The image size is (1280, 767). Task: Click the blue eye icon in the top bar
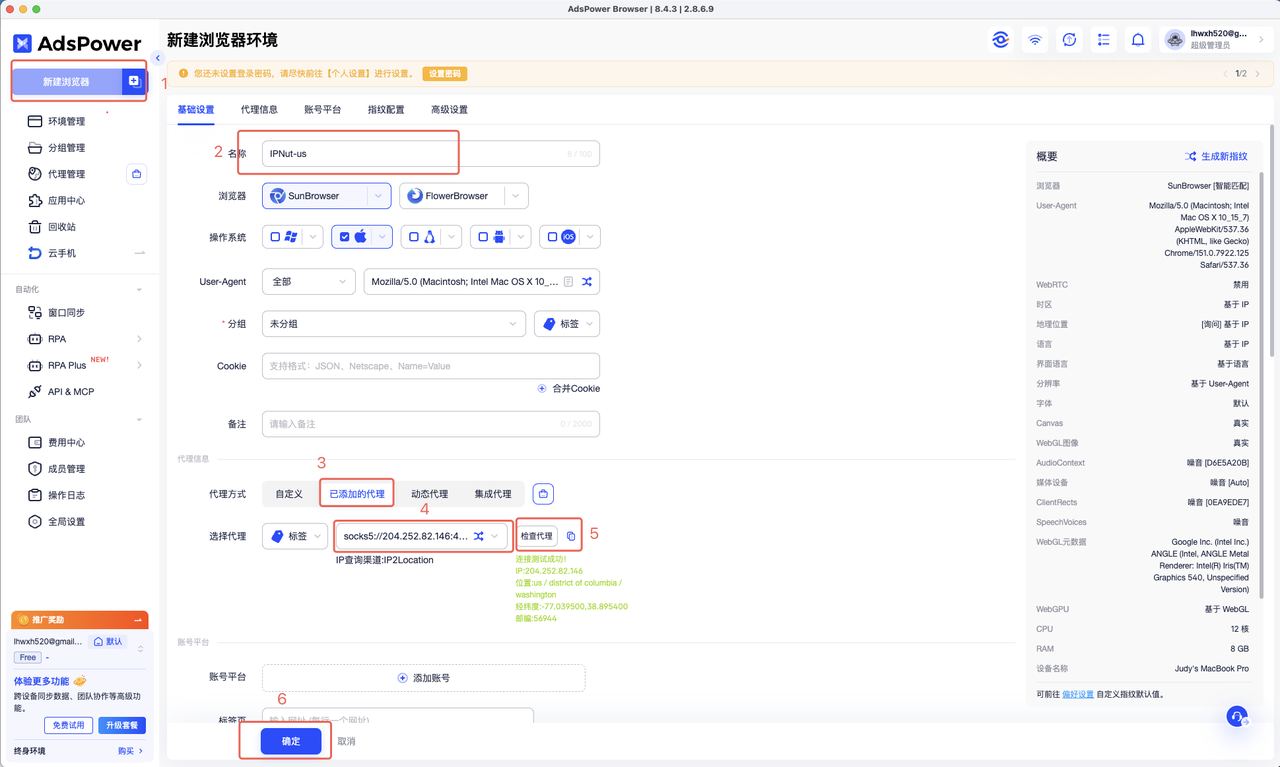pyautogui.click(x=1000, y=40)
